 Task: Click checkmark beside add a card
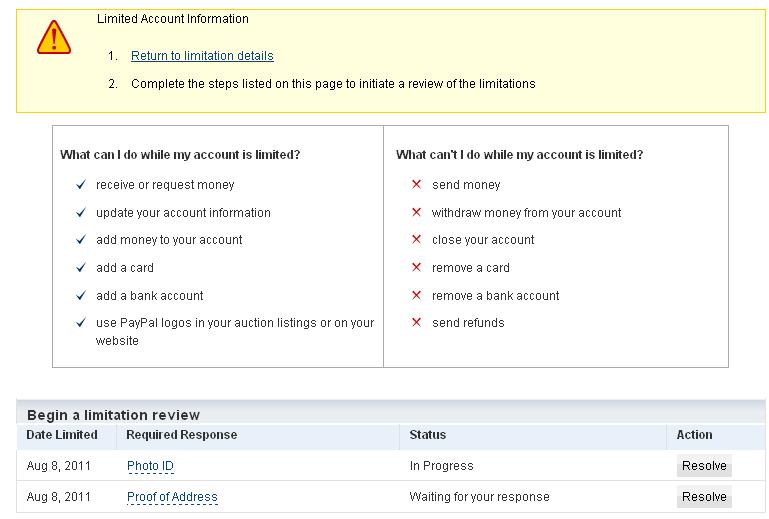coord(81,268)
